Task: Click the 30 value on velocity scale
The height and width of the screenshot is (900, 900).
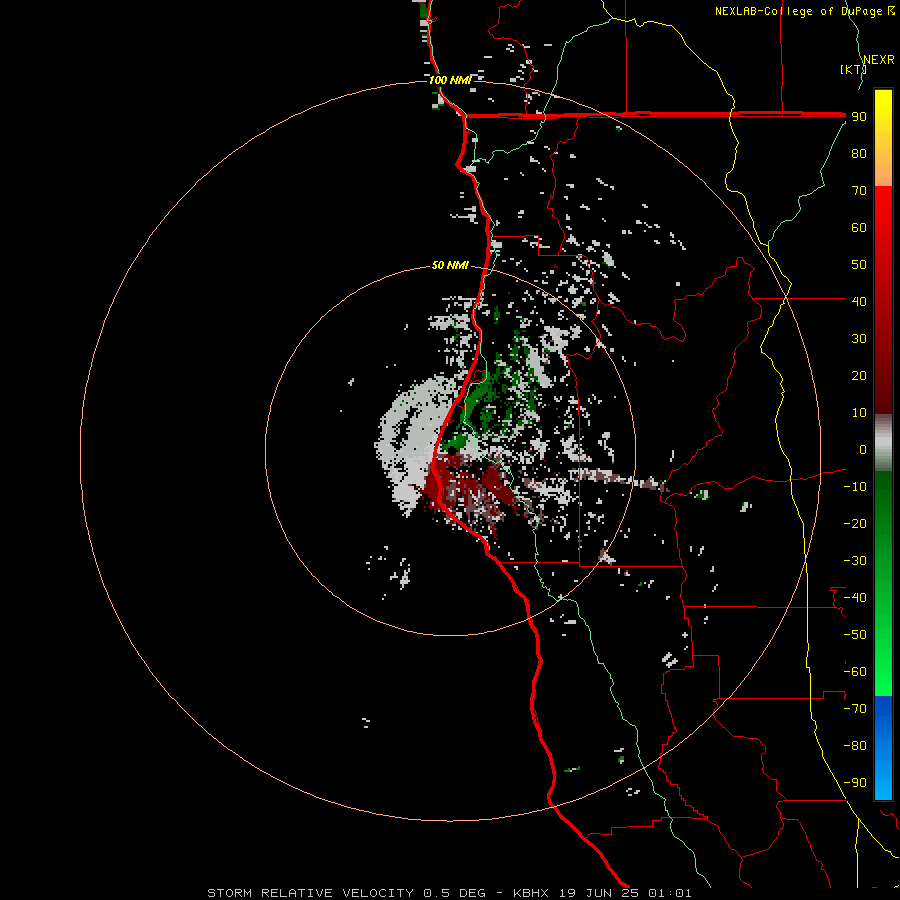Action: pos(859,339)
